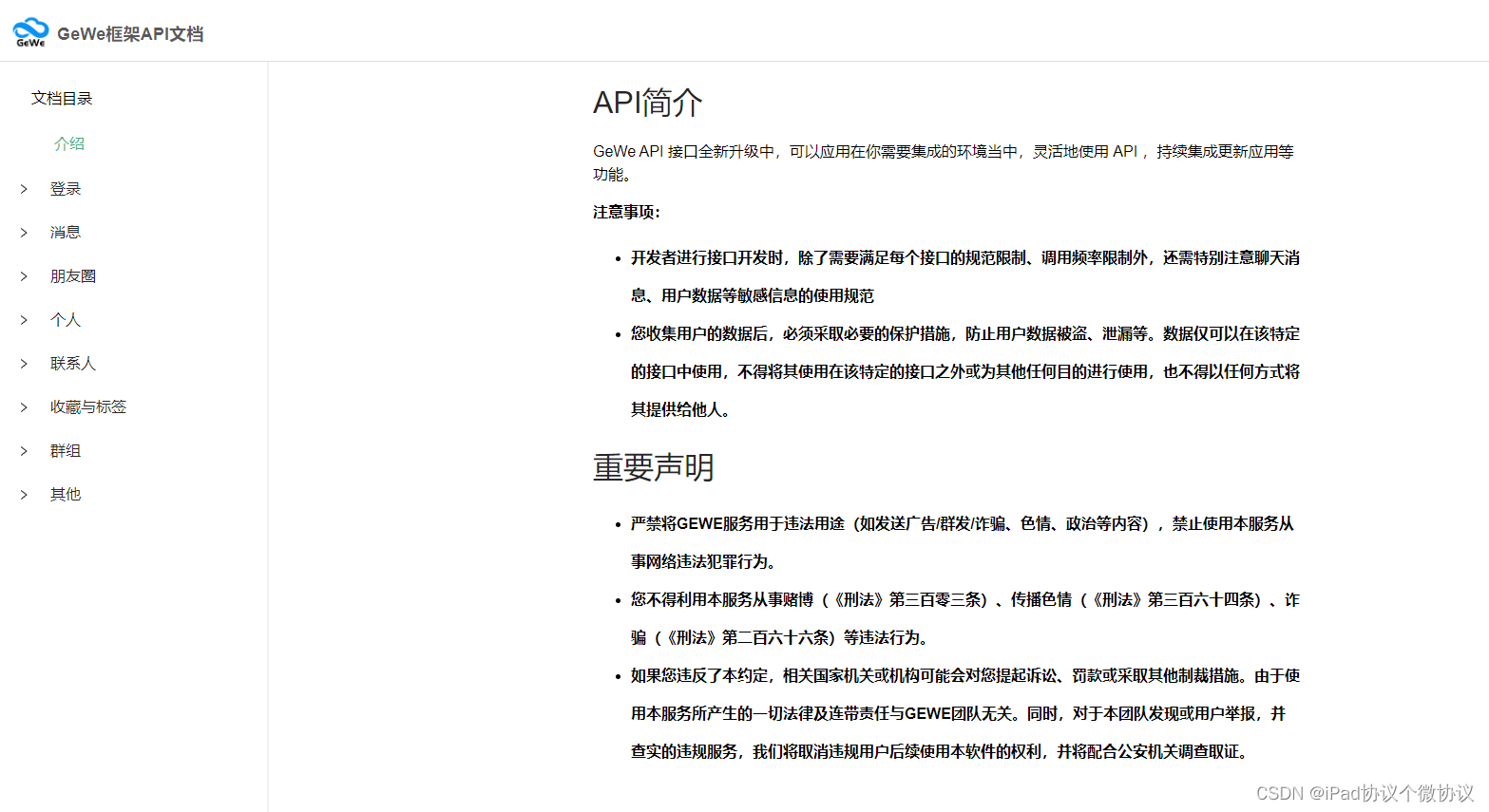Open the 朋友圈 menu entry
Viewport: 1489px width, 812px height.
point(73,276)
